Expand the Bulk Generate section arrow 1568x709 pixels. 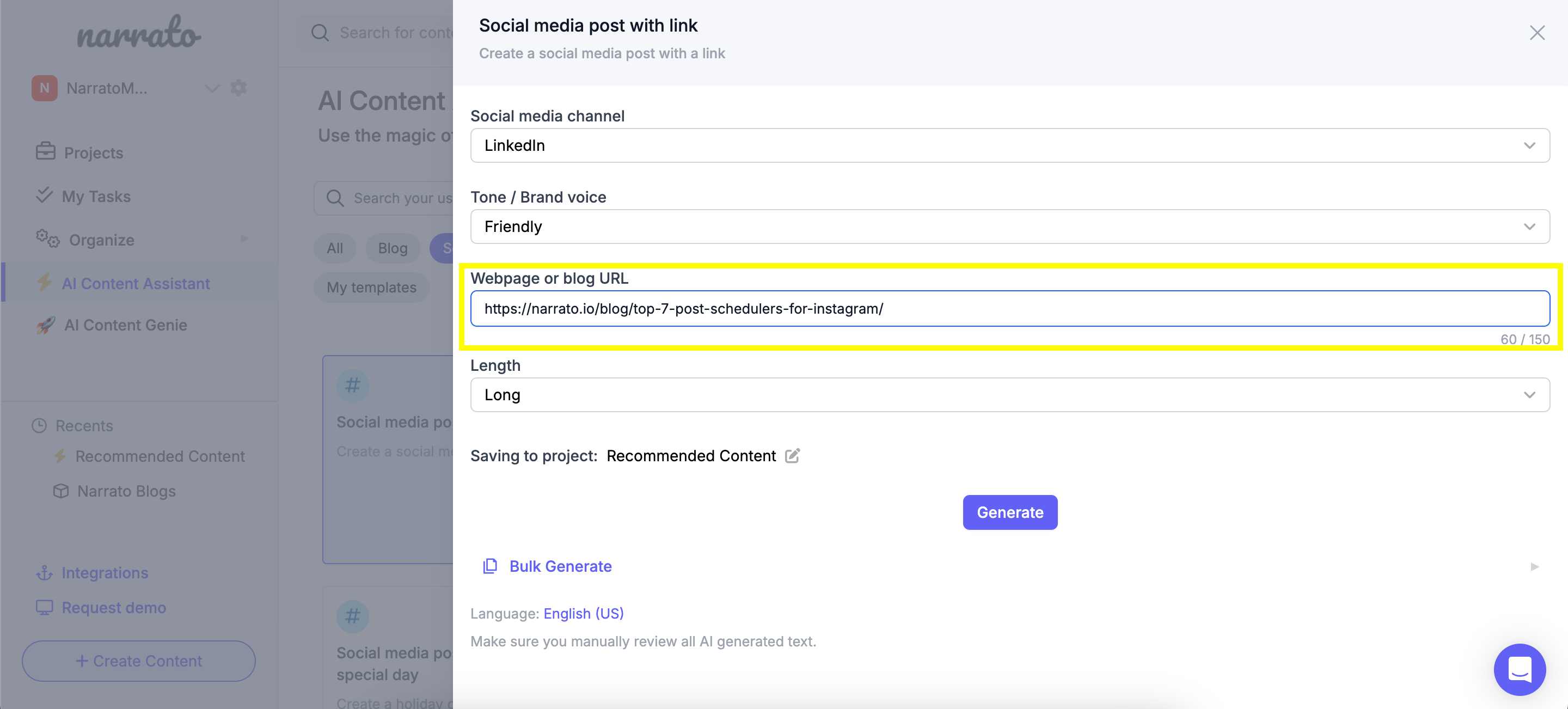pyautogui.click(x=1534, y=566)
